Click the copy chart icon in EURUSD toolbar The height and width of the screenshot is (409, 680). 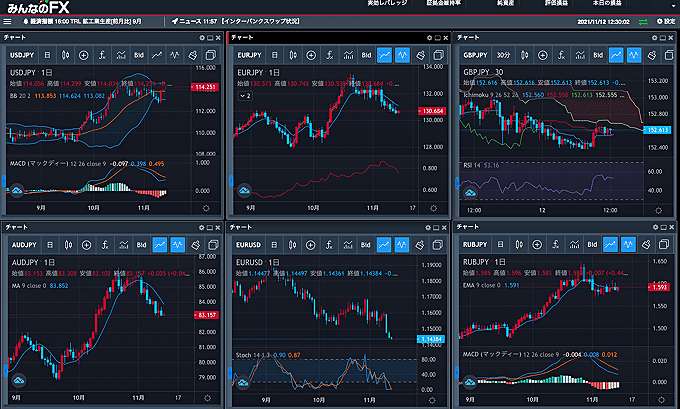tap(438, 245)
